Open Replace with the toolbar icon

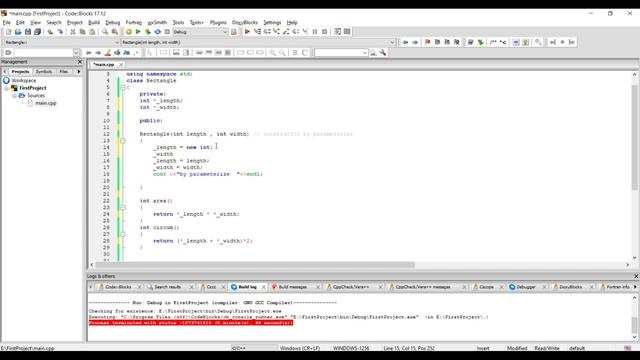click(115, 32)
